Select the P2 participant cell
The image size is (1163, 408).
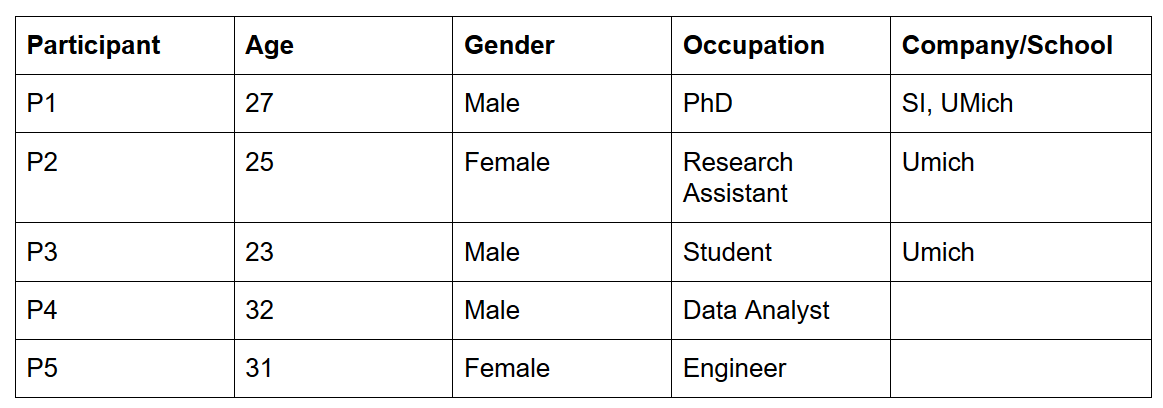125,177
